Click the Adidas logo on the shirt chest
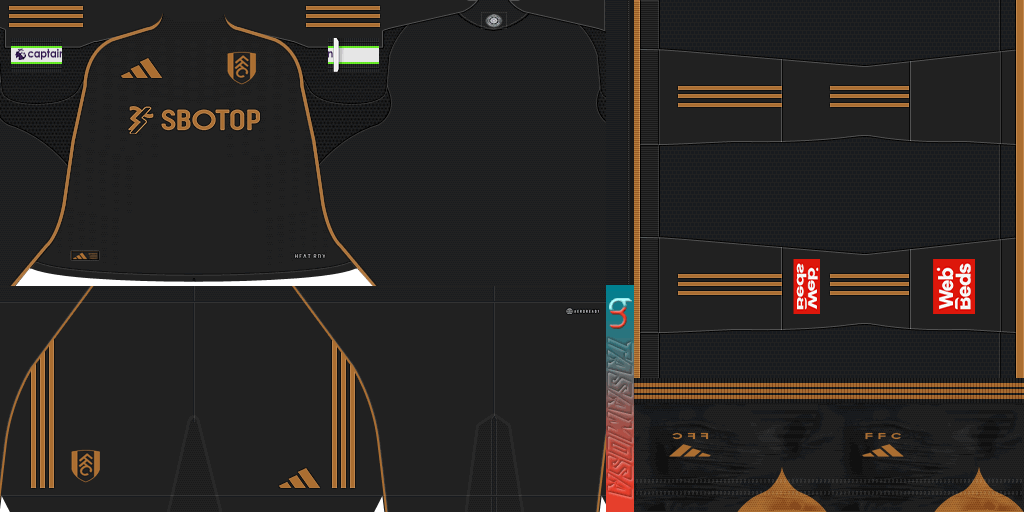The width and height of the screenshot is (1024, 512). coord(141,68)
